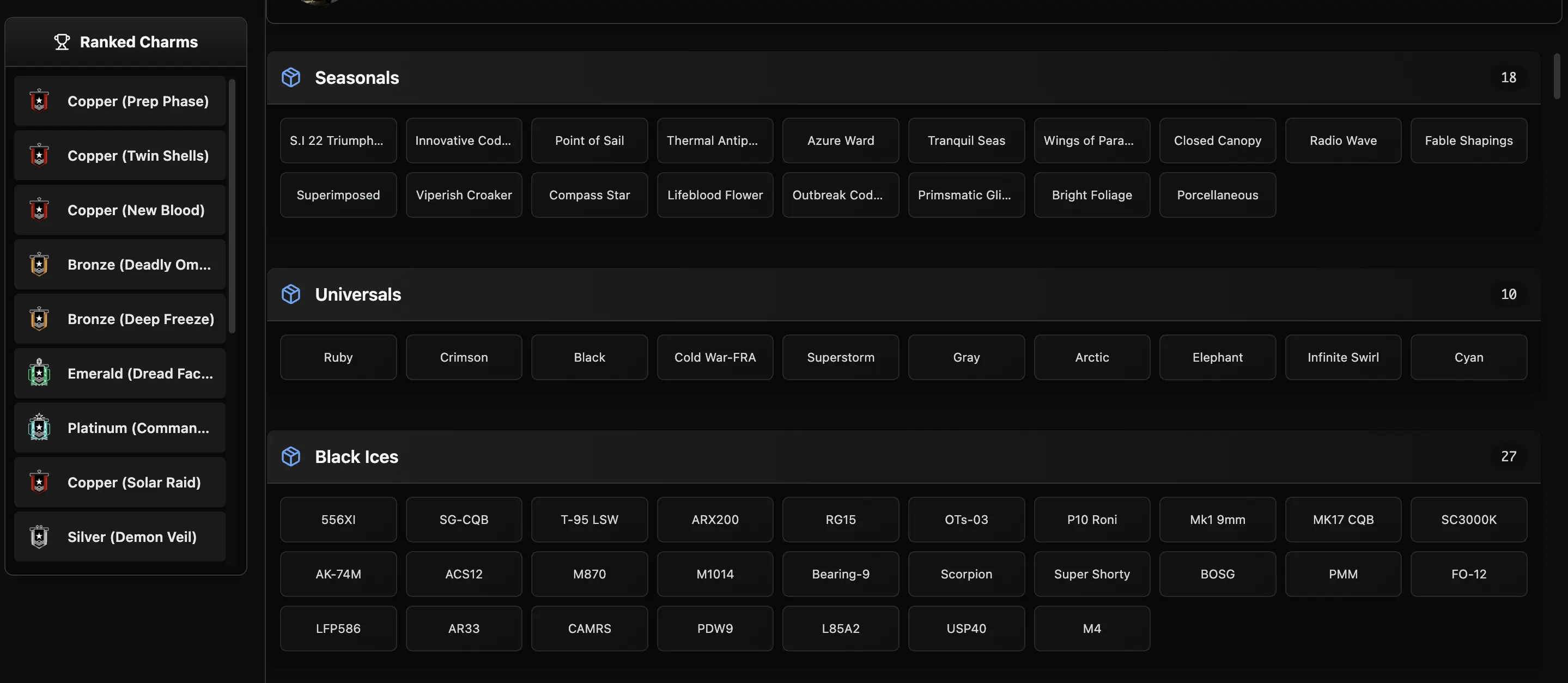Click the Ranked Charms list scrollbar
Image resolution: width=1568 pixels, height=683 pixels.
tap(232, 206)
